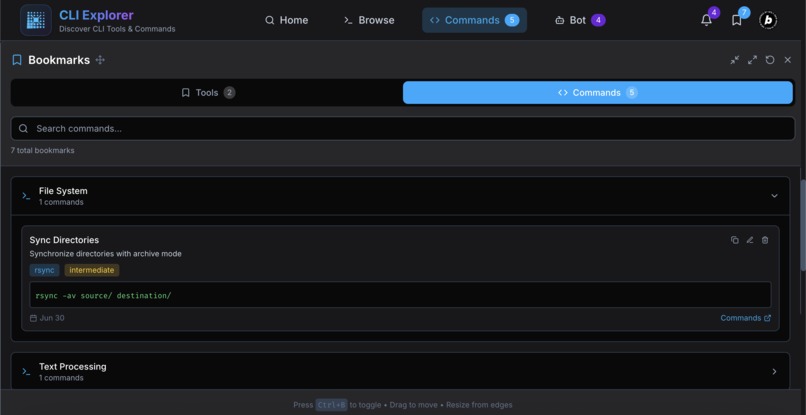This screenshot has width=806, height=415.
Task: Click the bookmark icon in the header
Action: point(737,20)
